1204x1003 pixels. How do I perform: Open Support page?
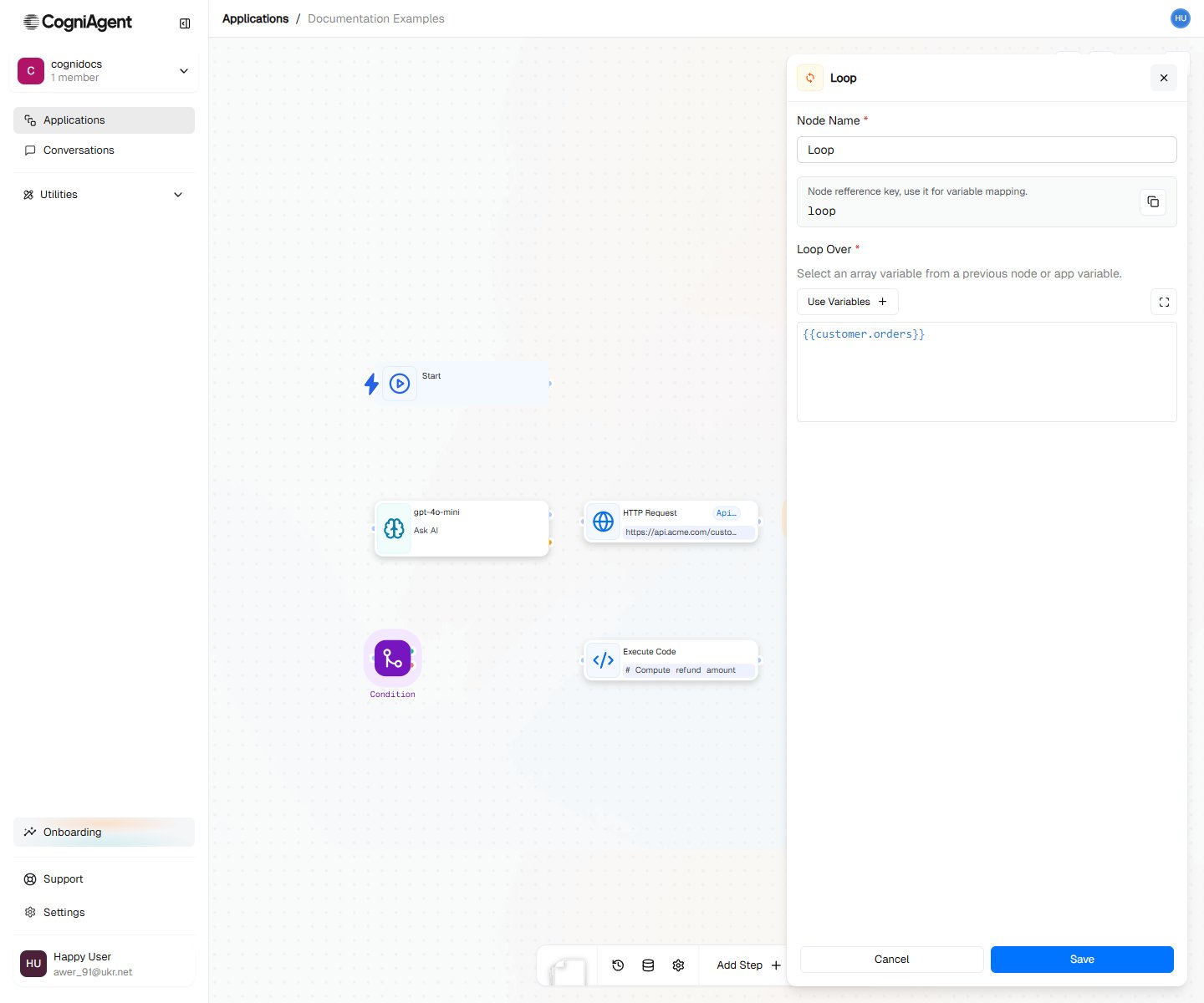(104, 879)
